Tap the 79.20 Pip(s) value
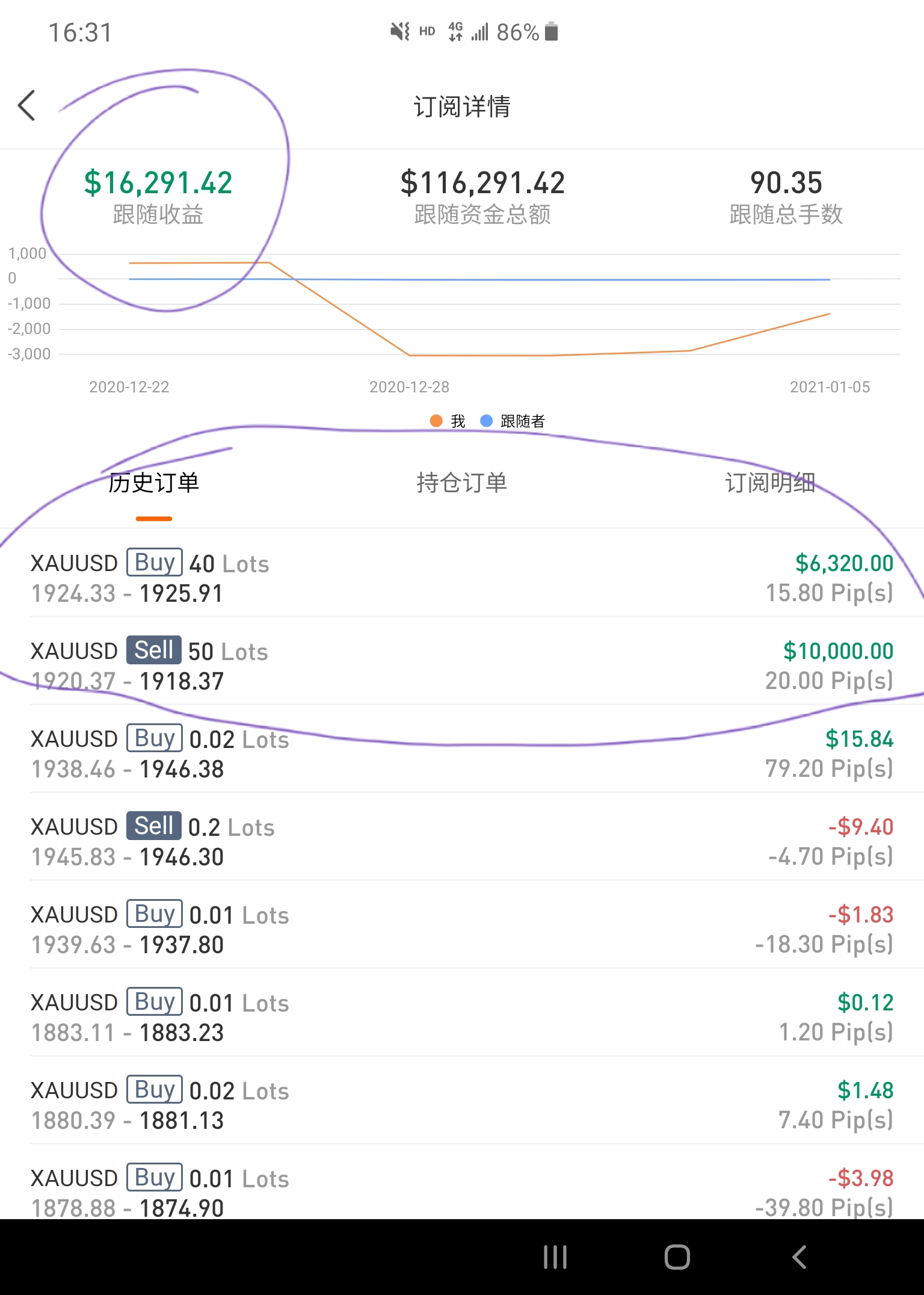 [x=830, y=769]
